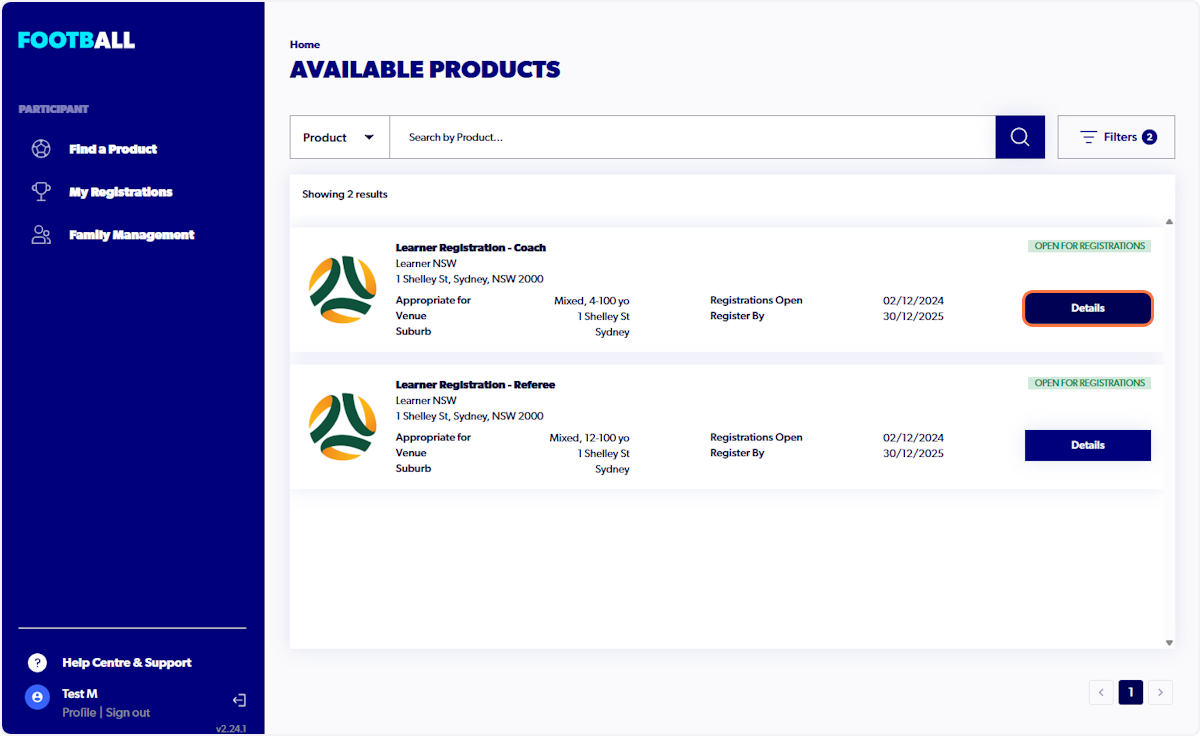Viewport: 1200px width, 736px height.
Task: Click the soccer ball icon beside Find a Product
Action: (41, 149)
